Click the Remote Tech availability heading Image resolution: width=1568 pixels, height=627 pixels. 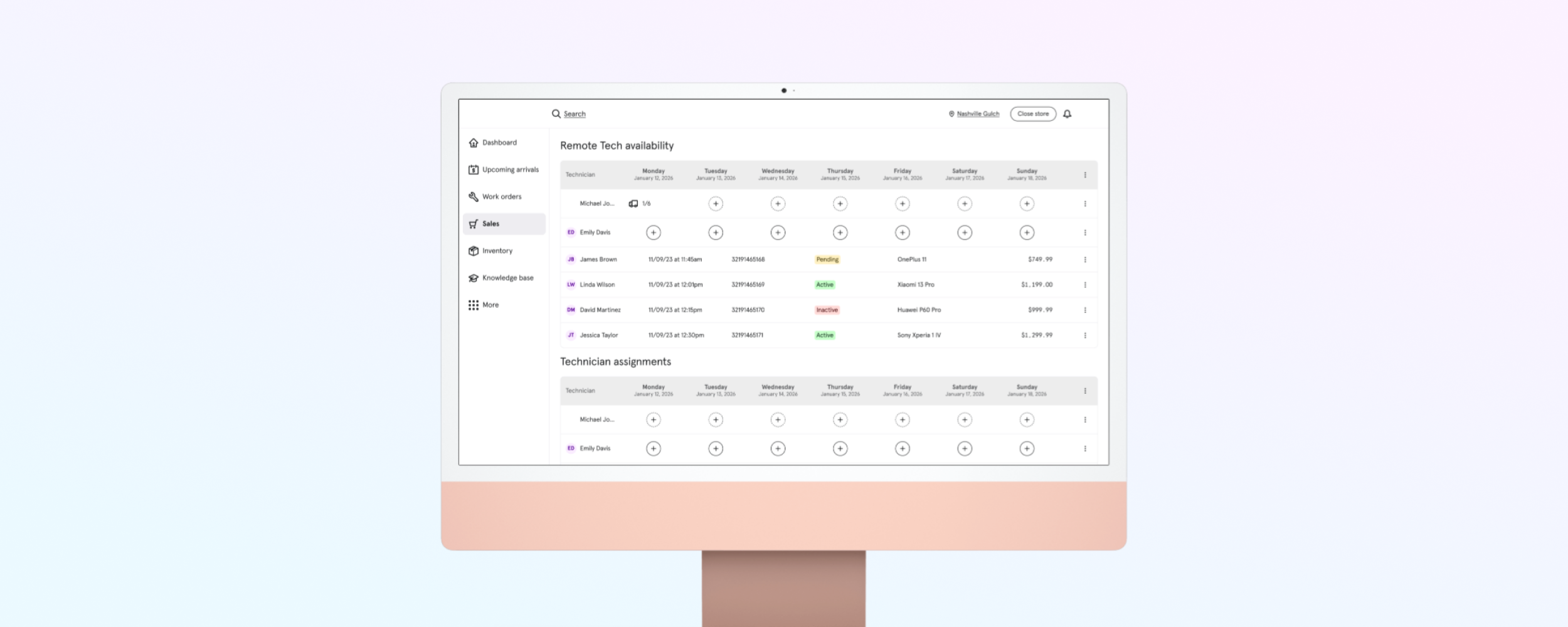tap(617, 145)
